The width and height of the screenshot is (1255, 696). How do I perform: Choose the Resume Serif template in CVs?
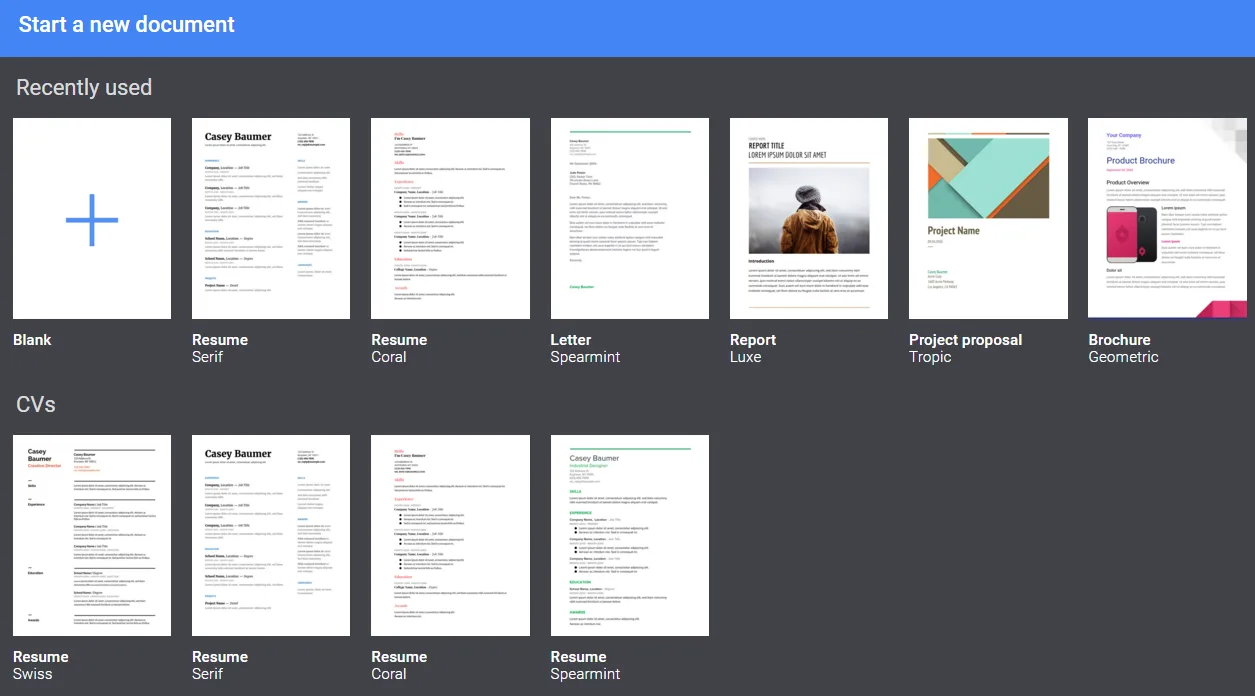click(271, 535)
